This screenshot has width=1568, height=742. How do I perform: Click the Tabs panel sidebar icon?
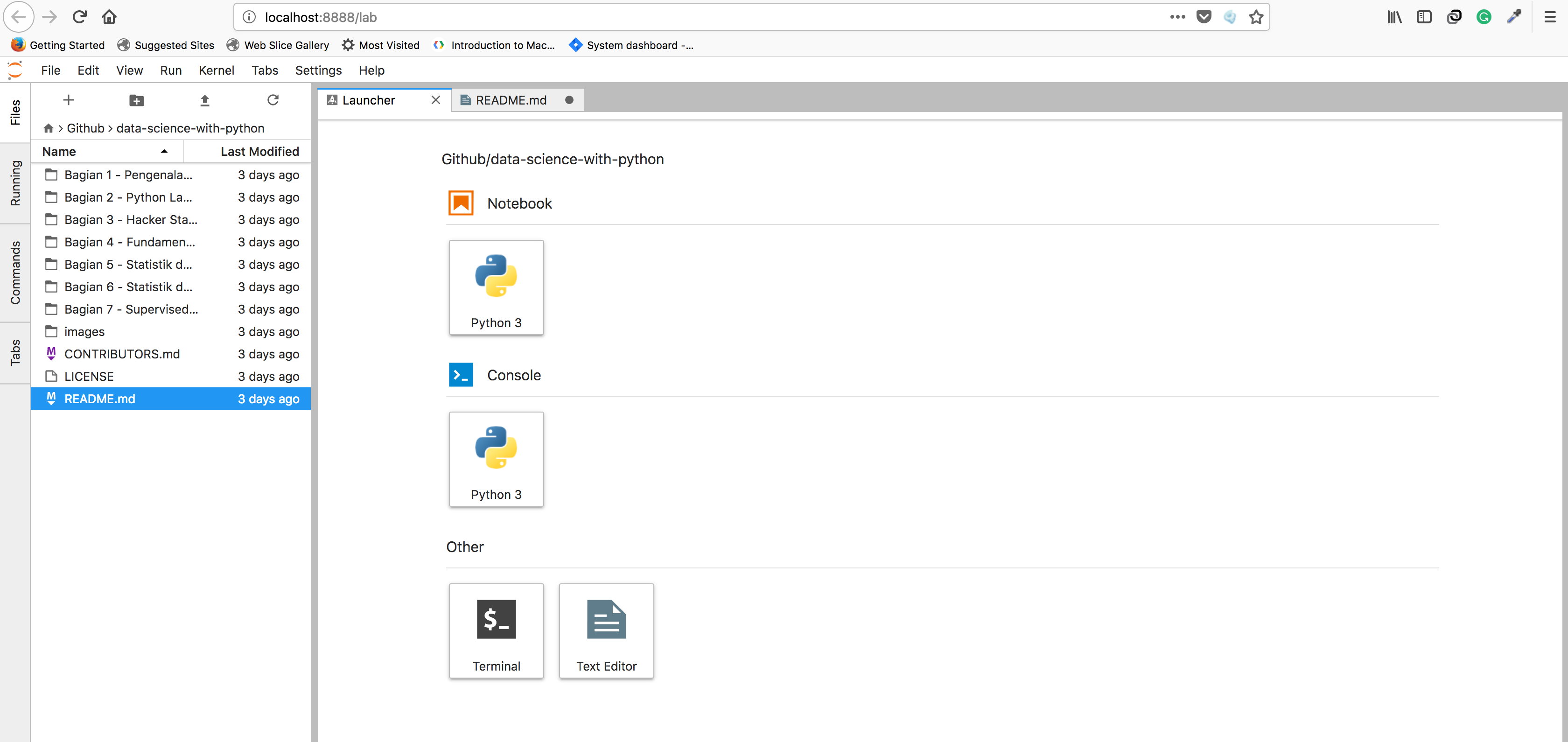[x=15, y=358]
